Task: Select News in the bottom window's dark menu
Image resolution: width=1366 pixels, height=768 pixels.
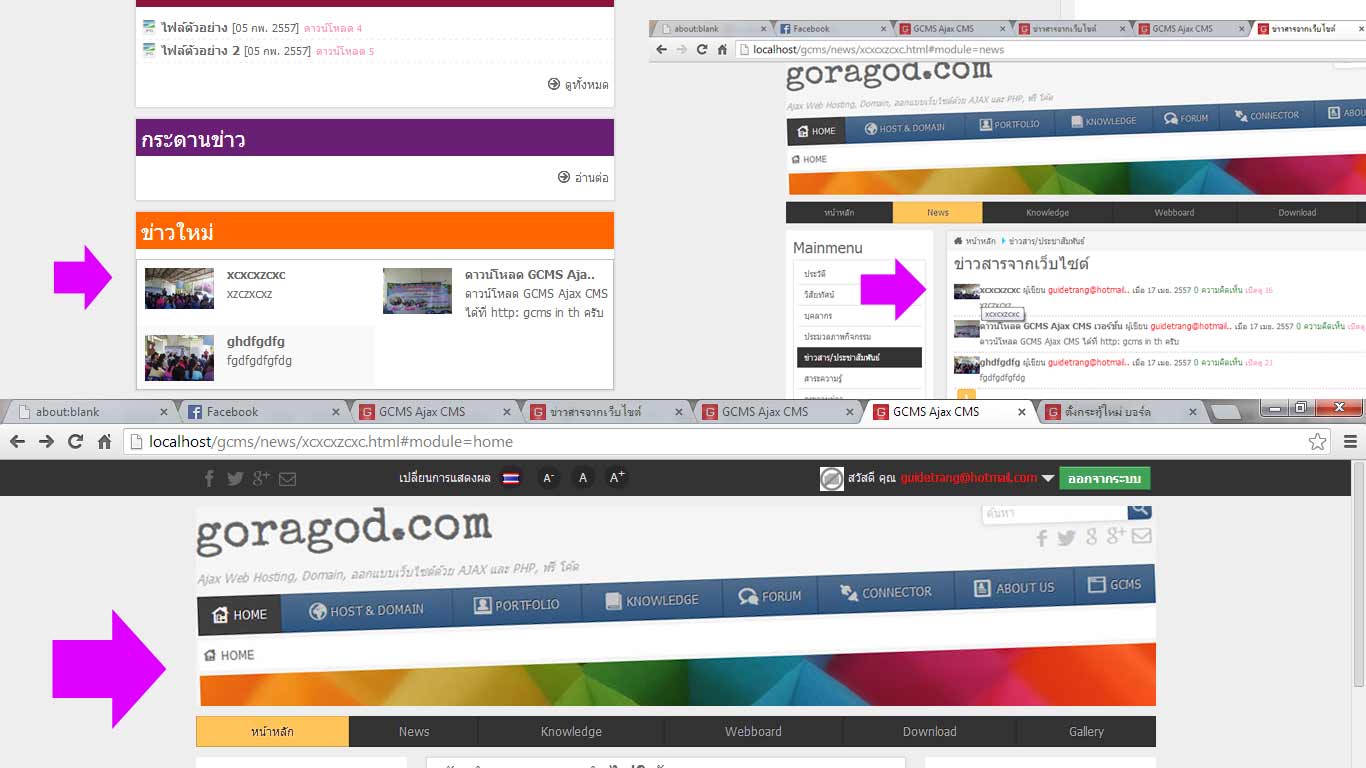Action: pyautogui.click(x=414, y=732)
